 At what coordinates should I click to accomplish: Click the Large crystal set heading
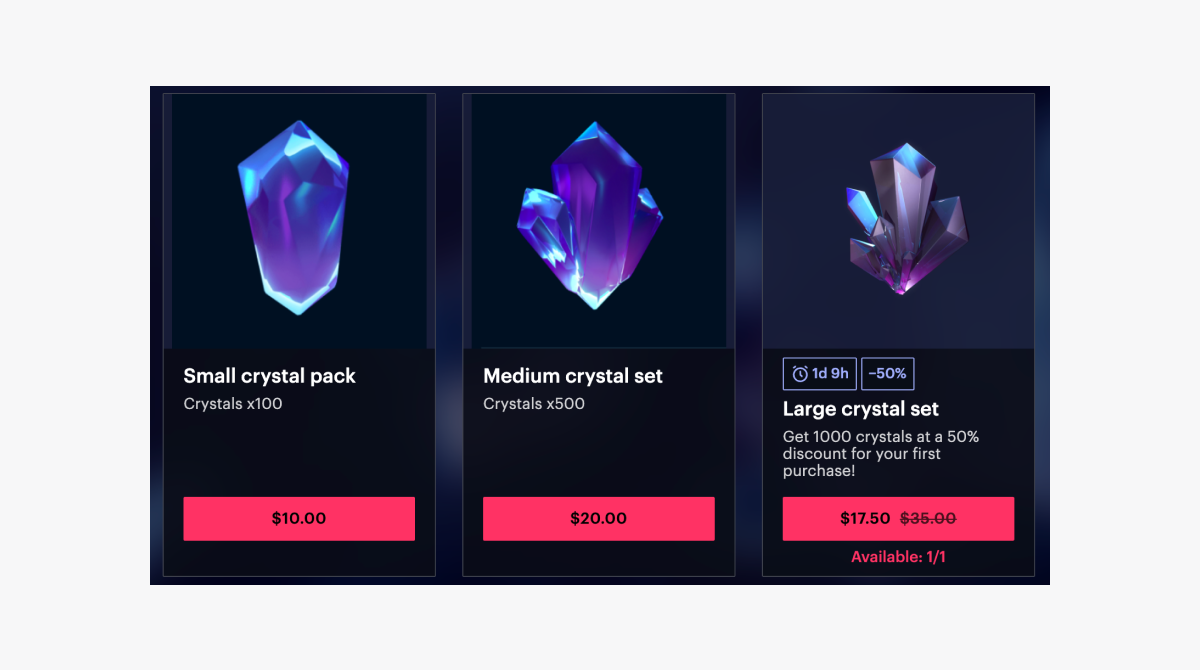tap(860, 409)
